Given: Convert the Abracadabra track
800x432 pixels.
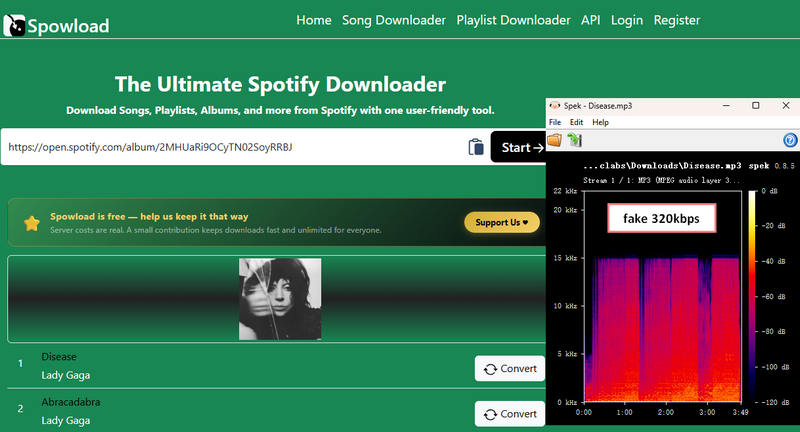Looking at the screenshot, I should coord(510,414).
